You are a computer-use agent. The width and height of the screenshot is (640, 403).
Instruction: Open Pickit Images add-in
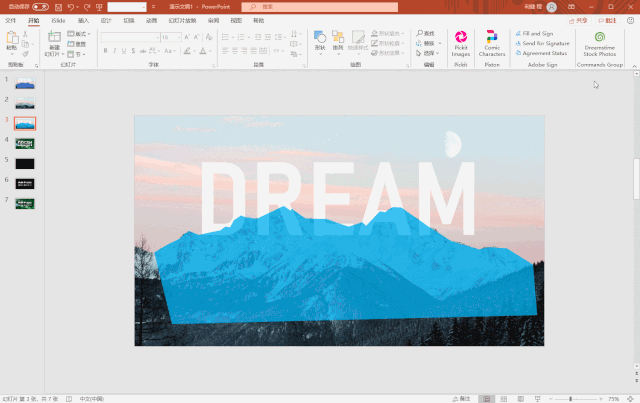point(460,44)
